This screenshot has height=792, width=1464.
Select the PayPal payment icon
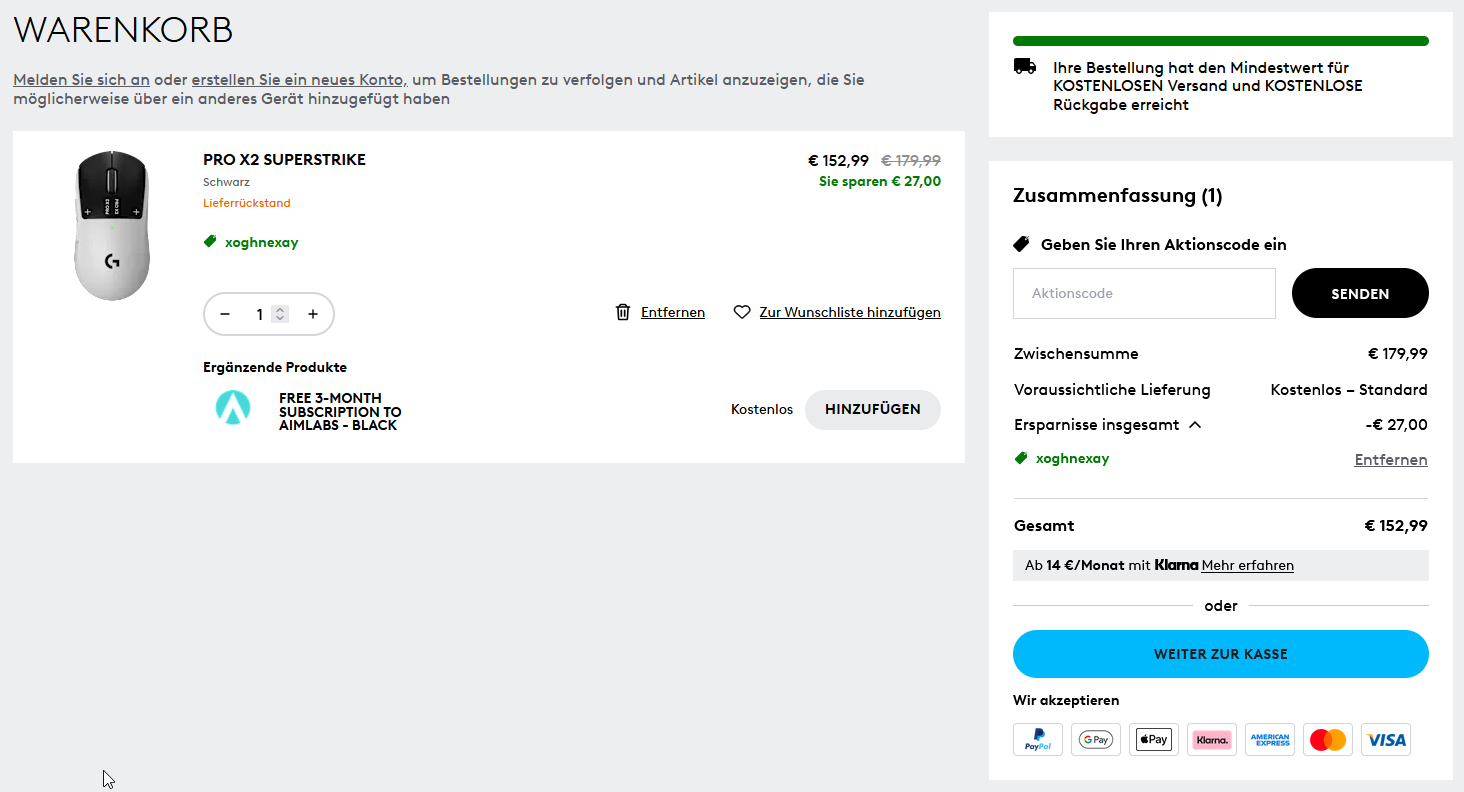pos(1038,739)
